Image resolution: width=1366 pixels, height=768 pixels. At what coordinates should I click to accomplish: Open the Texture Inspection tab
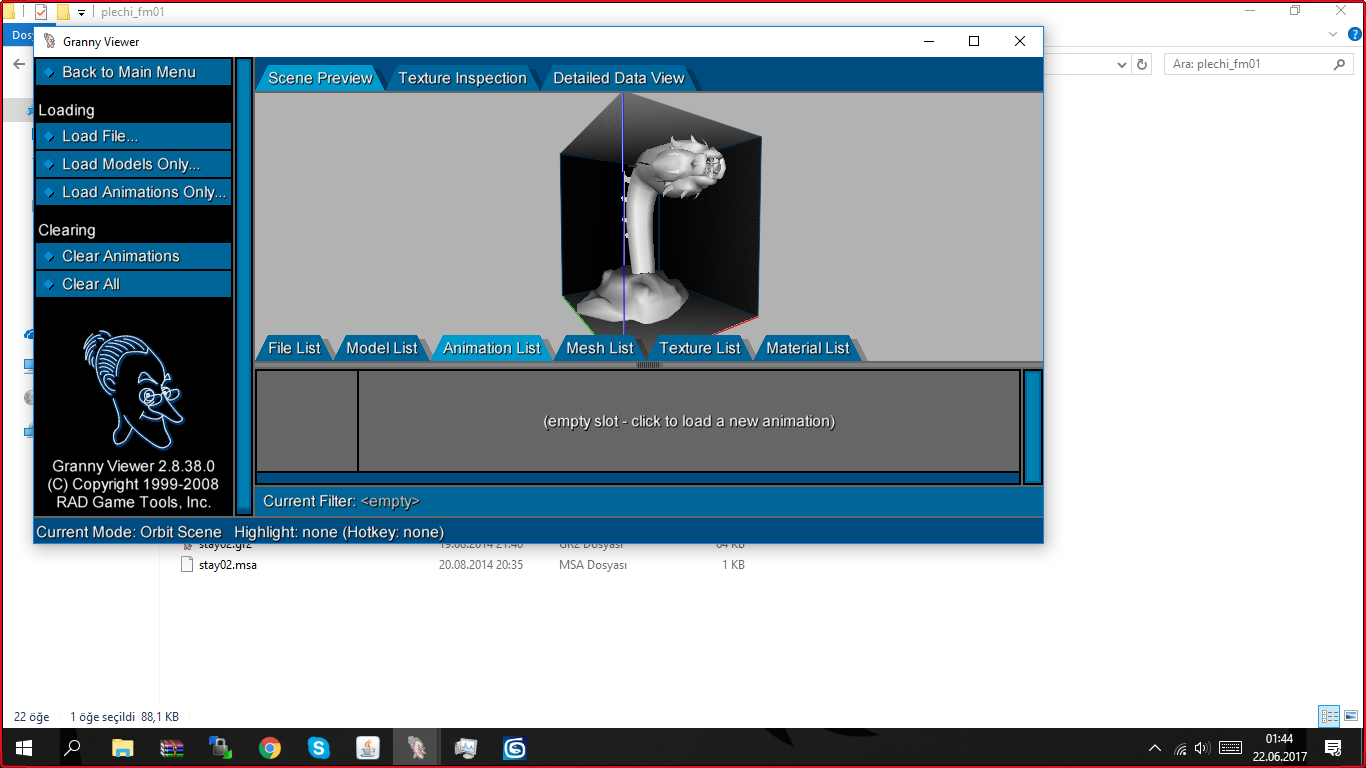click(x=462, y=78)
